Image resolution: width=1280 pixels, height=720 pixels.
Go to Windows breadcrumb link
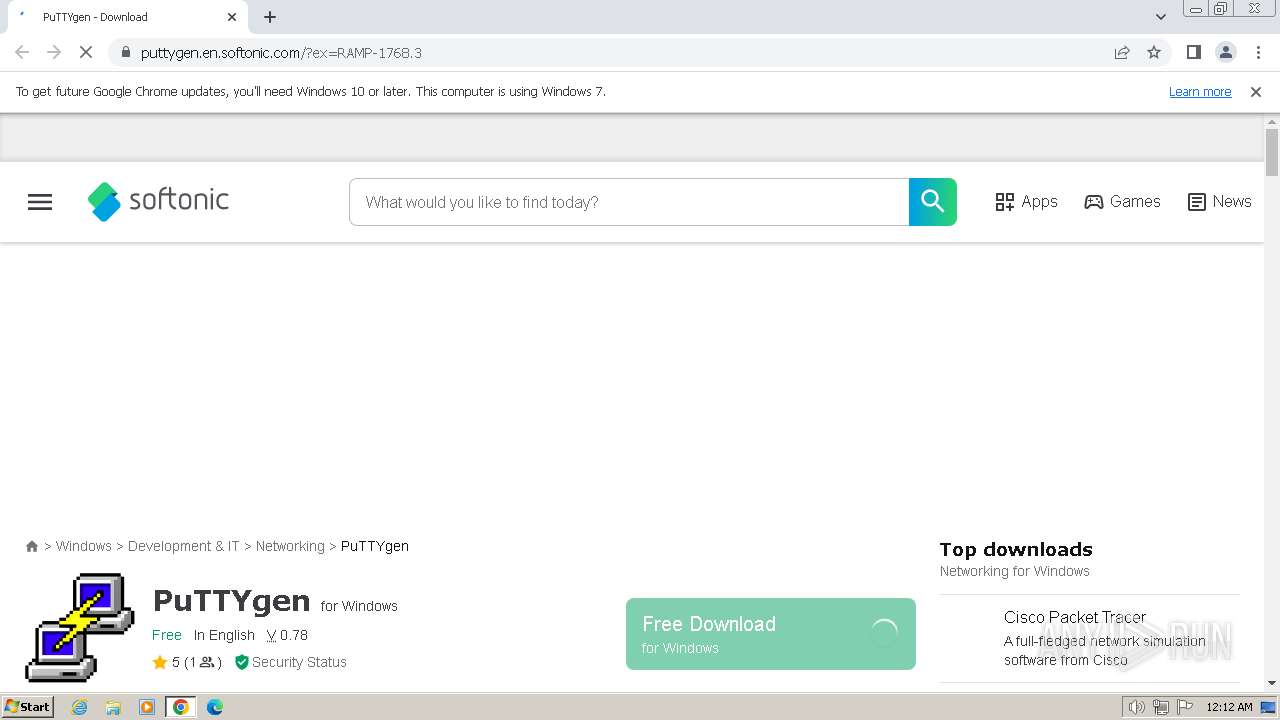pos(84,546)
